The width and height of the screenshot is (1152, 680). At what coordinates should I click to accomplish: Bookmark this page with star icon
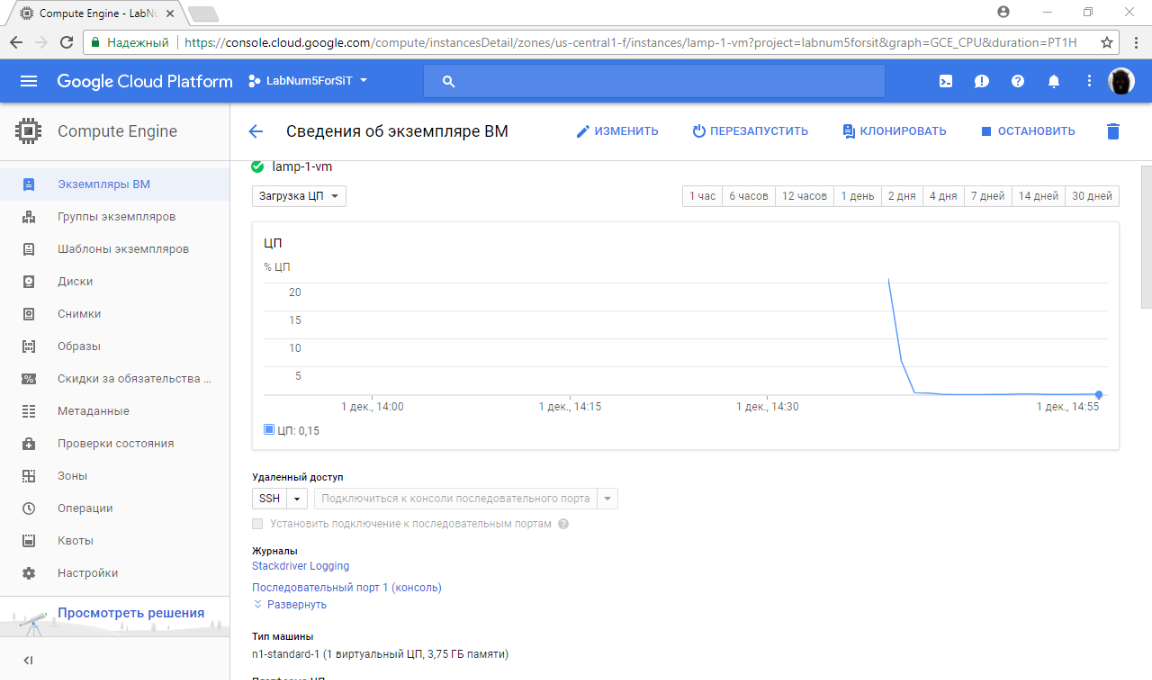1106,43
